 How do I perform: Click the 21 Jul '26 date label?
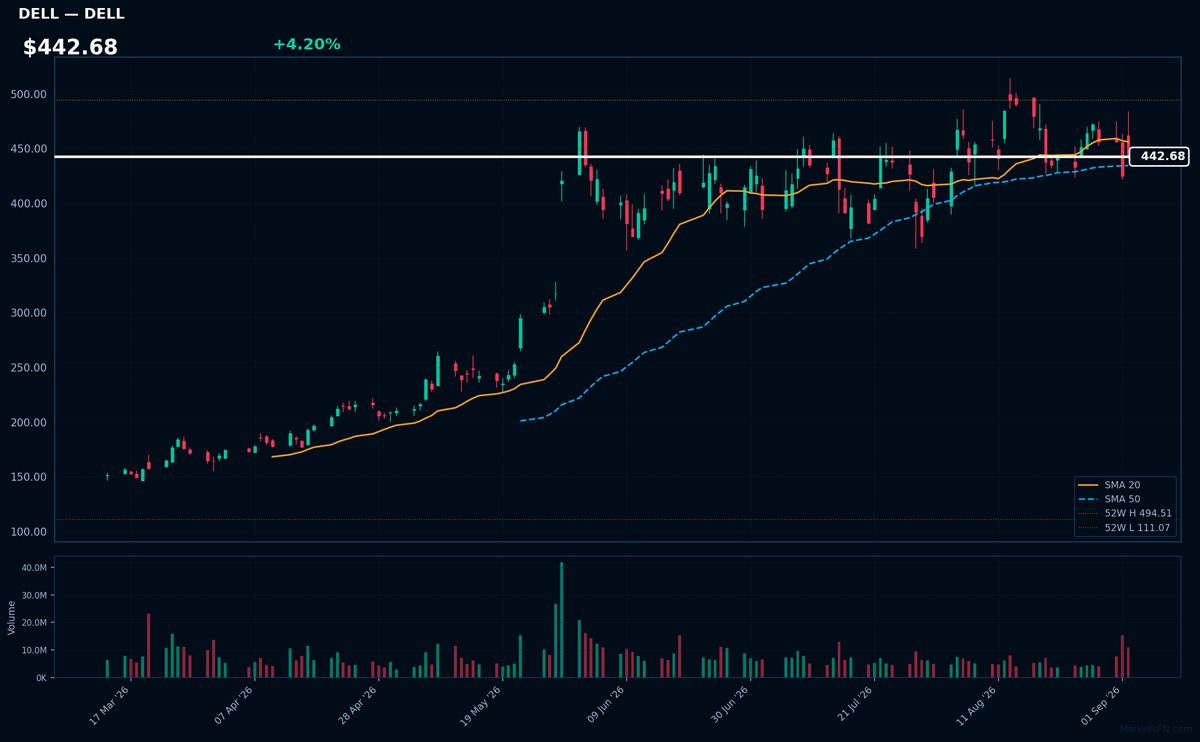click(854, 706)
